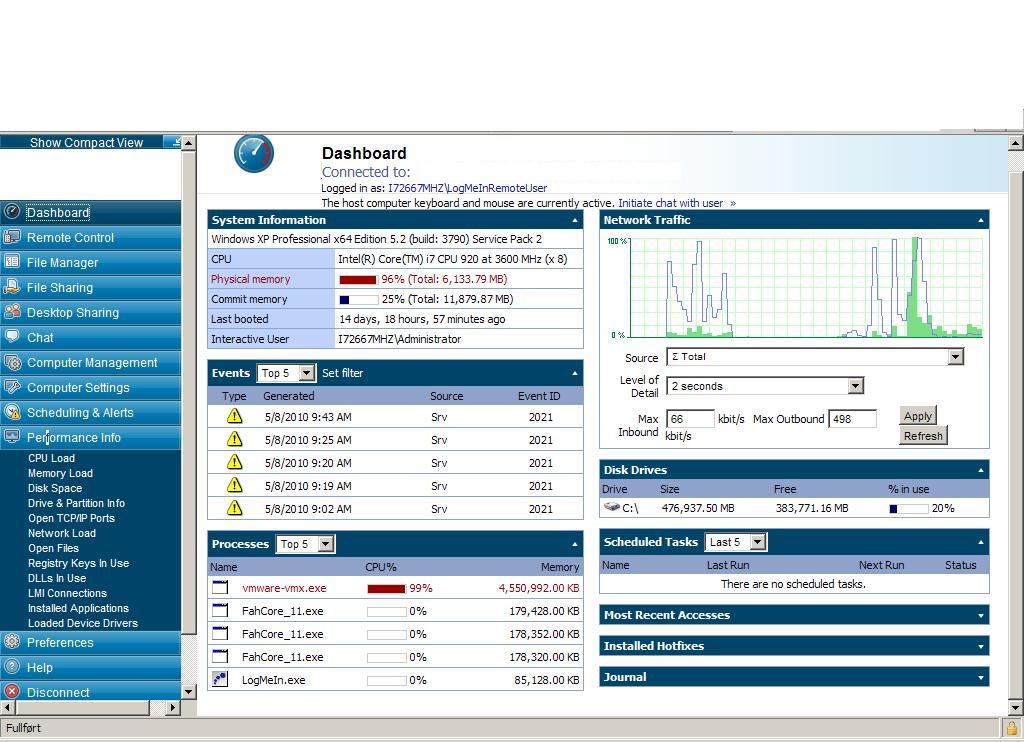1024x742 pixels.
Task: Click the Help question mark icon
Action: [x=12, y=667]
